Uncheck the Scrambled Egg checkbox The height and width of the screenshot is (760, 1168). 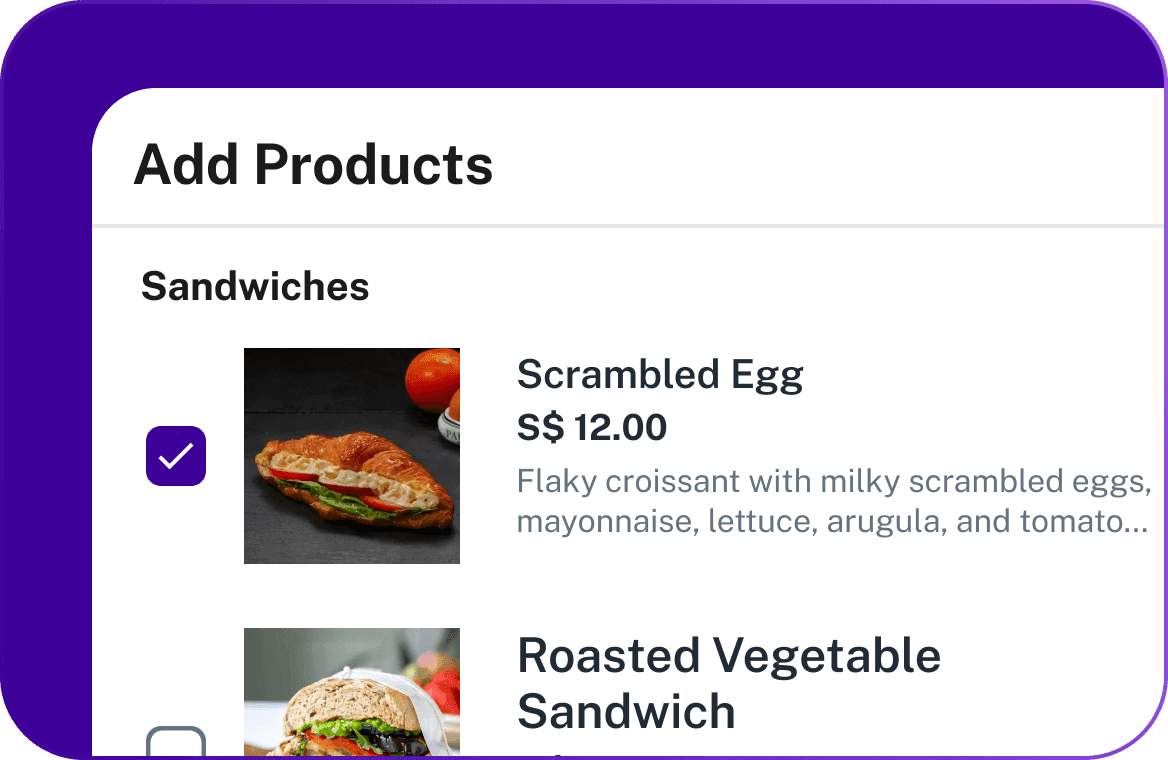tap(176, 456)
